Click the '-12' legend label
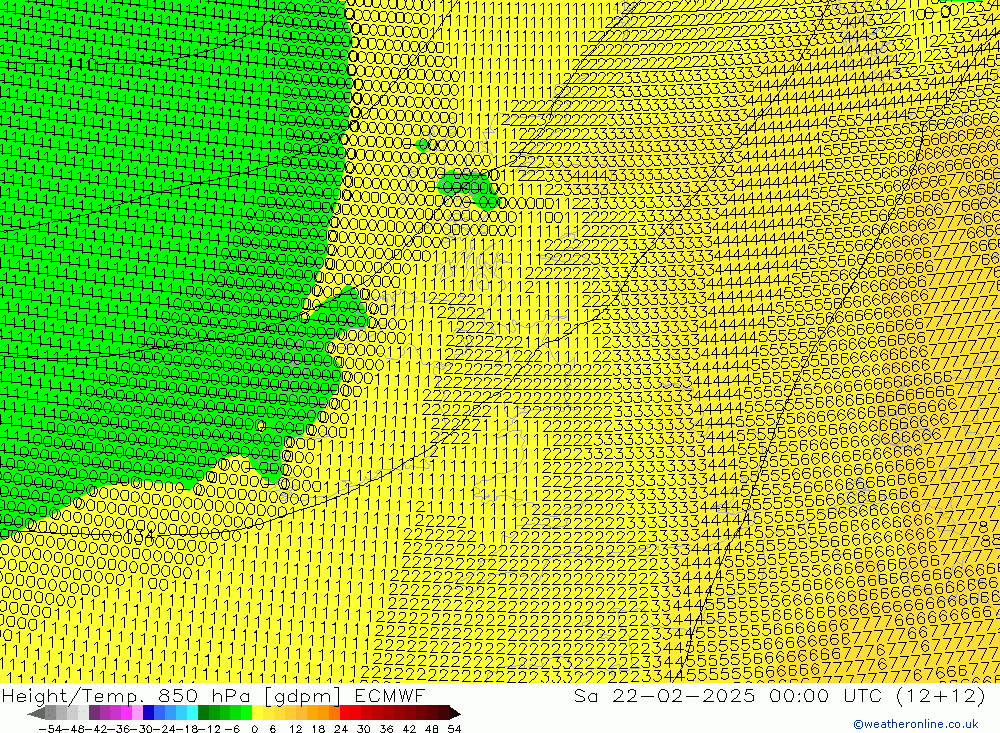This screenshot has width=1000, height=733. [x=211, y=729]
